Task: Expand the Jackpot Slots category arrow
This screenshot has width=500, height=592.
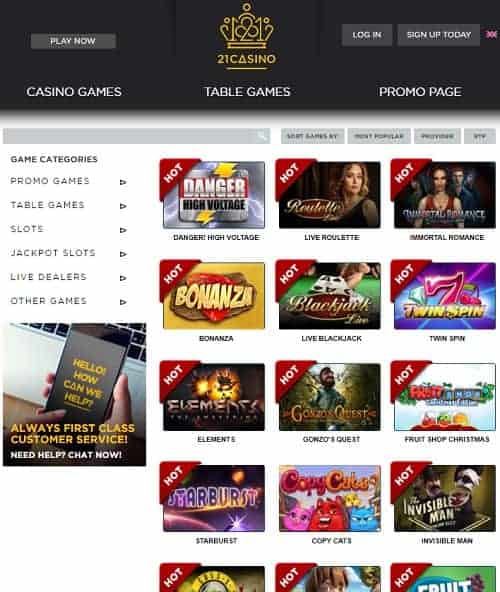Action: tap(123, 254)
